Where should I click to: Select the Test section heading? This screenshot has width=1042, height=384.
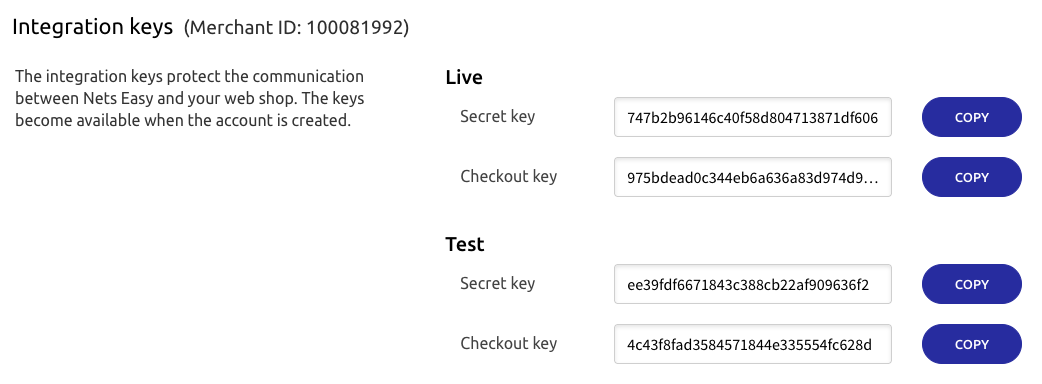[465, 244]
